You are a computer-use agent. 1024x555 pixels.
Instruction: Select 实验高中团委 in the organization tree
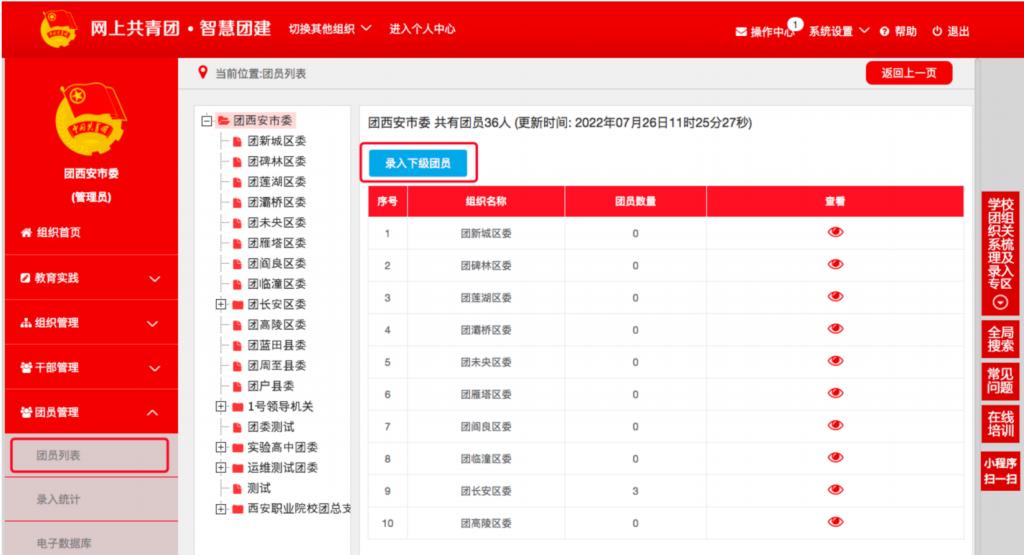point(282,447)
